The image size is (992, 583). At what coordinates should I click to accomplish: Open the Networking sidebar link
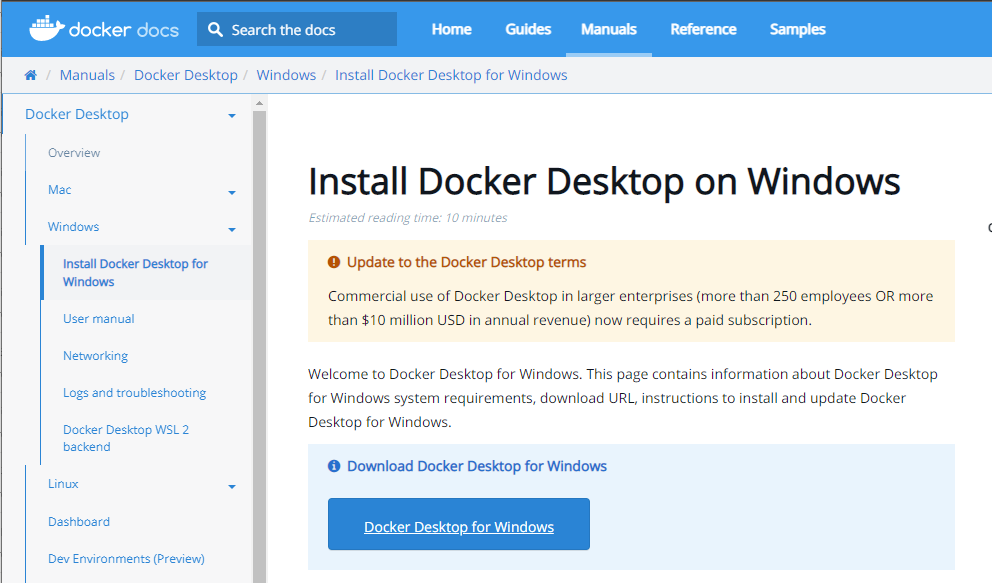click(95, 355)
